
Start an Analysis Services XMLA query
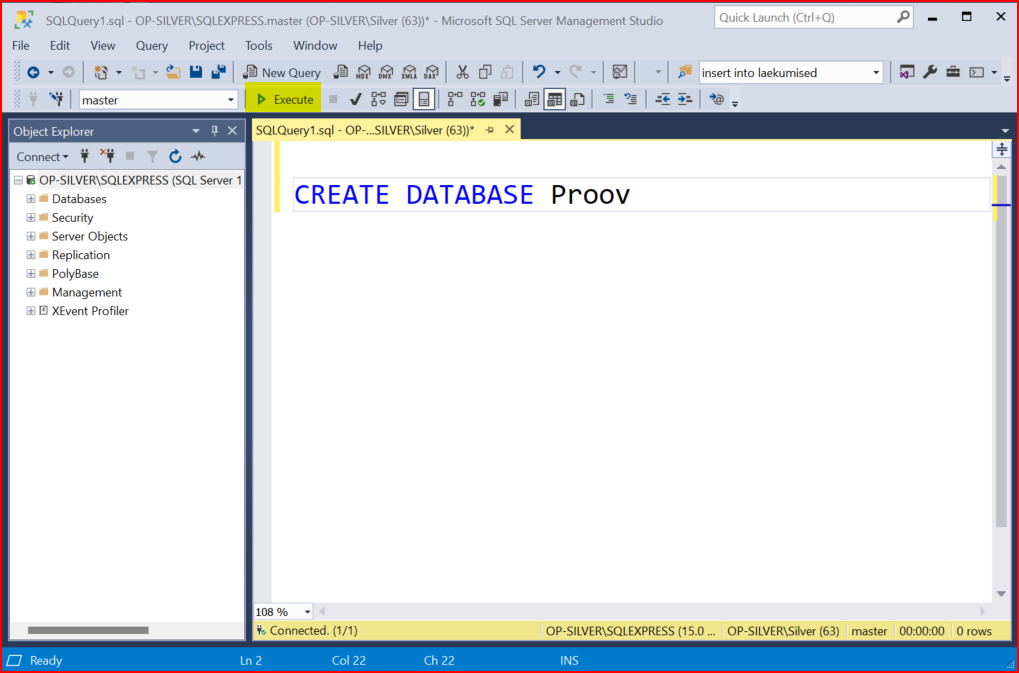click(409, 72)
